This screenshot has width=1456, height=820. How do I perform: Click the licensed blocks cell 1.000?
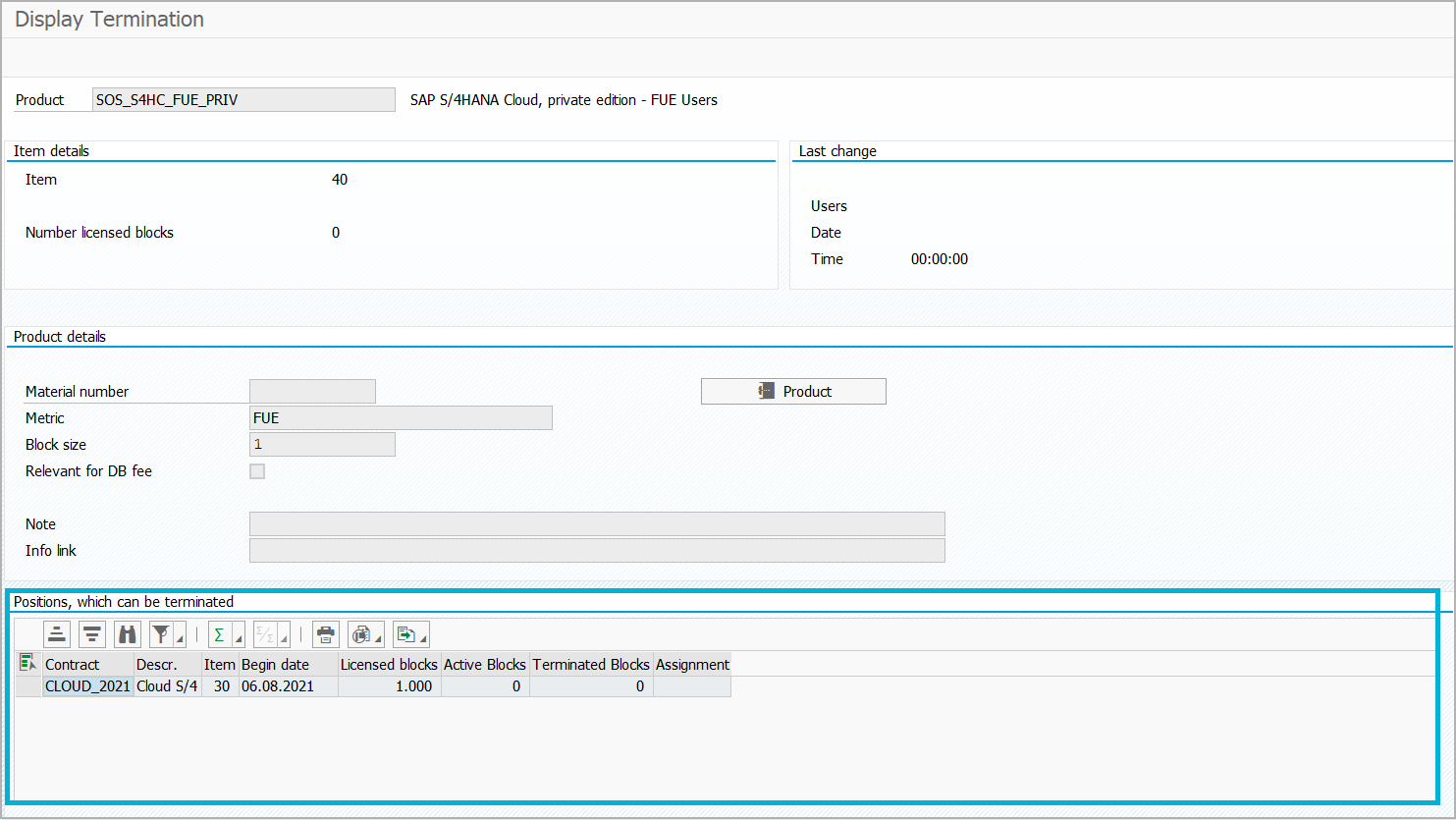(390, 686)
